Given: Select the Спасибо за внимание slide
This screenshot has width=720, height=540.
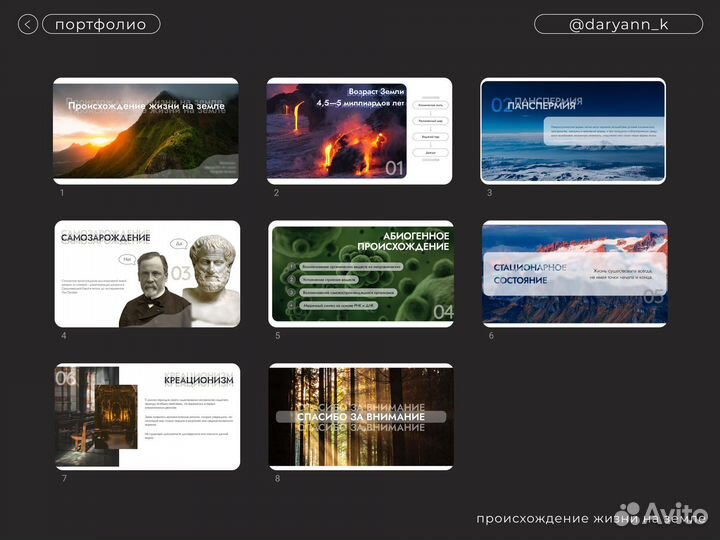Looking at the screenshot, I should pyautogui.click(x=359, y=416).
